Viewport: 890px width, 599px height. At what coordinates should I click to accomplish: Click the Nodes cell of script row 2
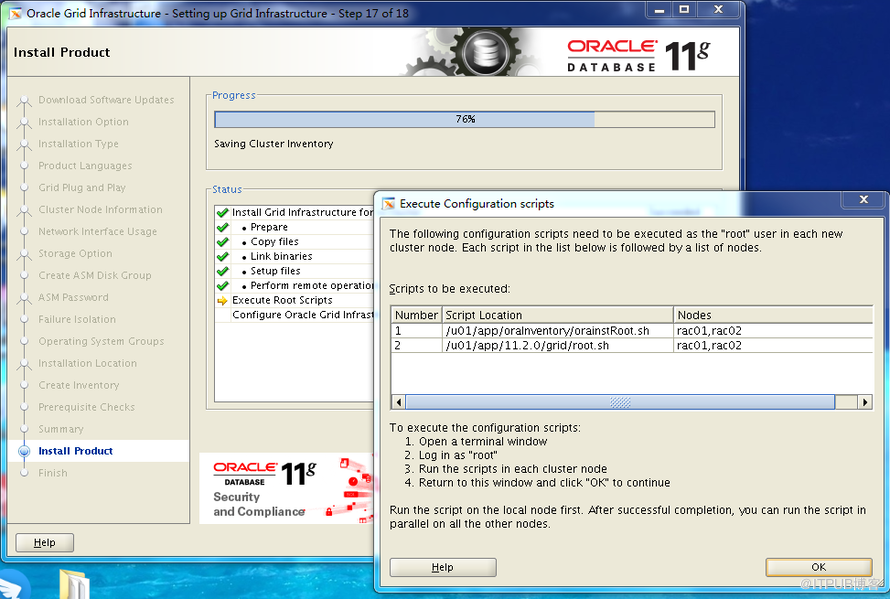773,345
